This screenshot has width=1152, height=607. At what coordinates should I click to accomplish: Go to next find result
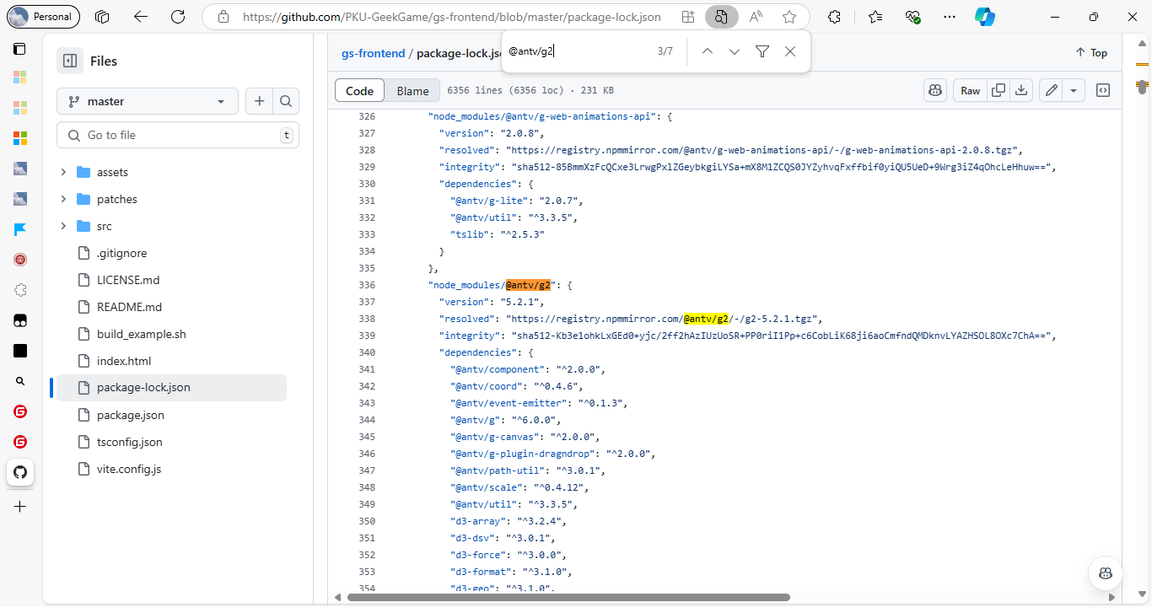(x=734, y=51)
